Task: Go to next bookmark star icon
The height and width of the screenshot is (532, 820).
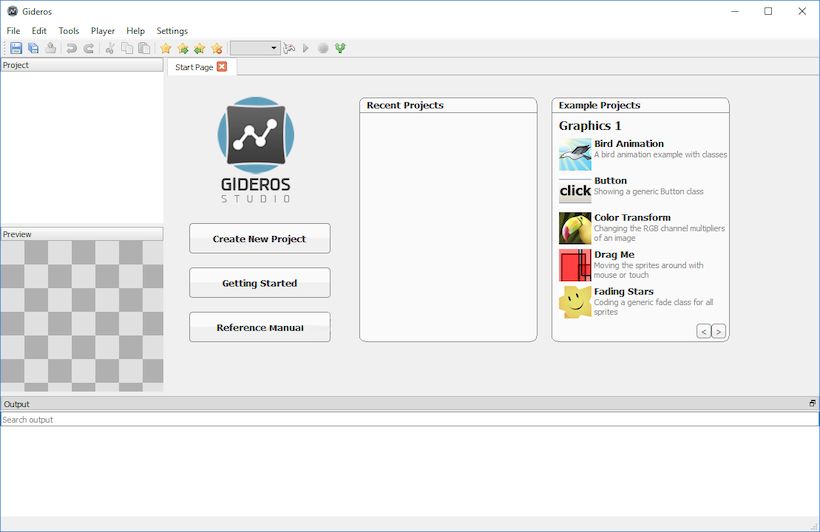Action: click(183, 49)
